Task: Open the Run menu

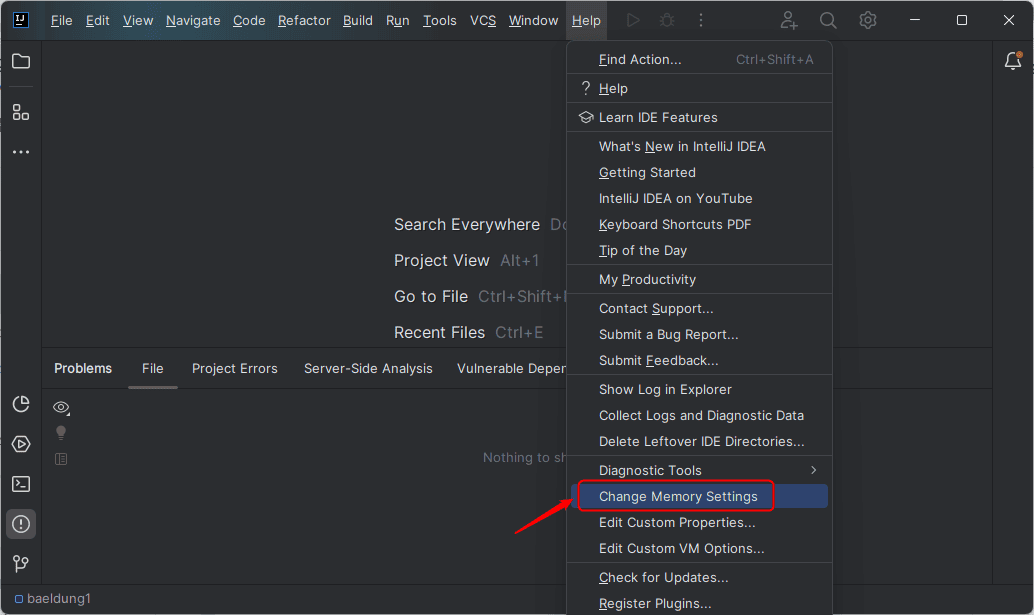Action: pos(398,20)
